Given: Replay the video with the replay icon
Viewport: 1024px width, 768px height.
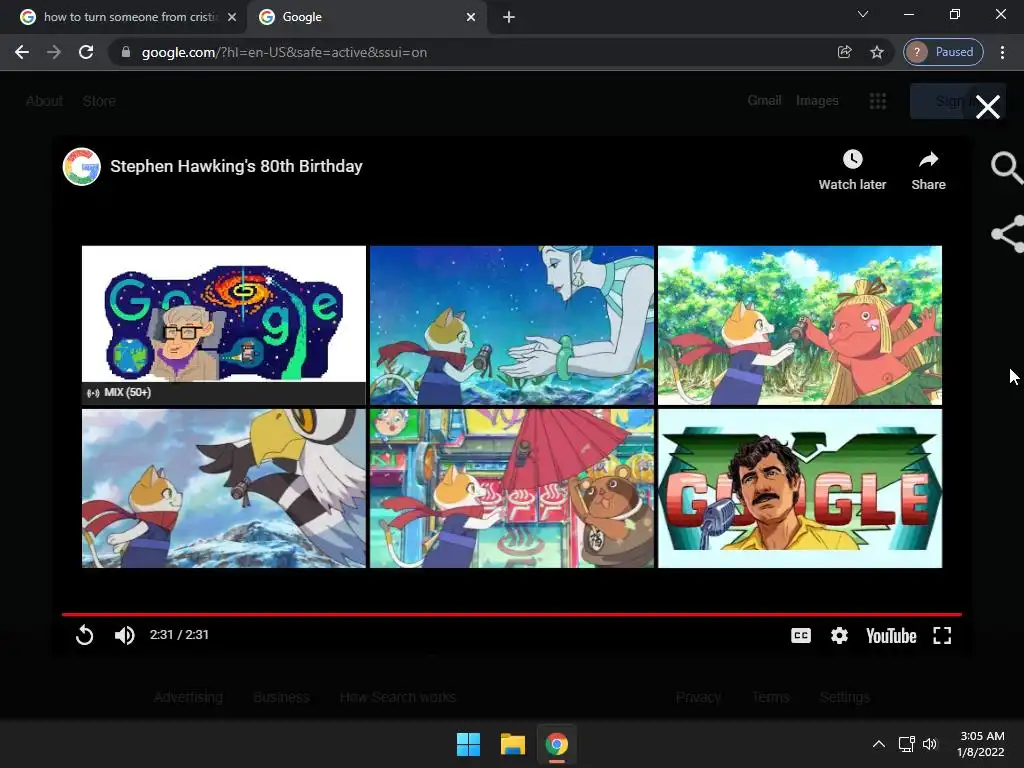Looking at the screenshot, I should 84,635.
